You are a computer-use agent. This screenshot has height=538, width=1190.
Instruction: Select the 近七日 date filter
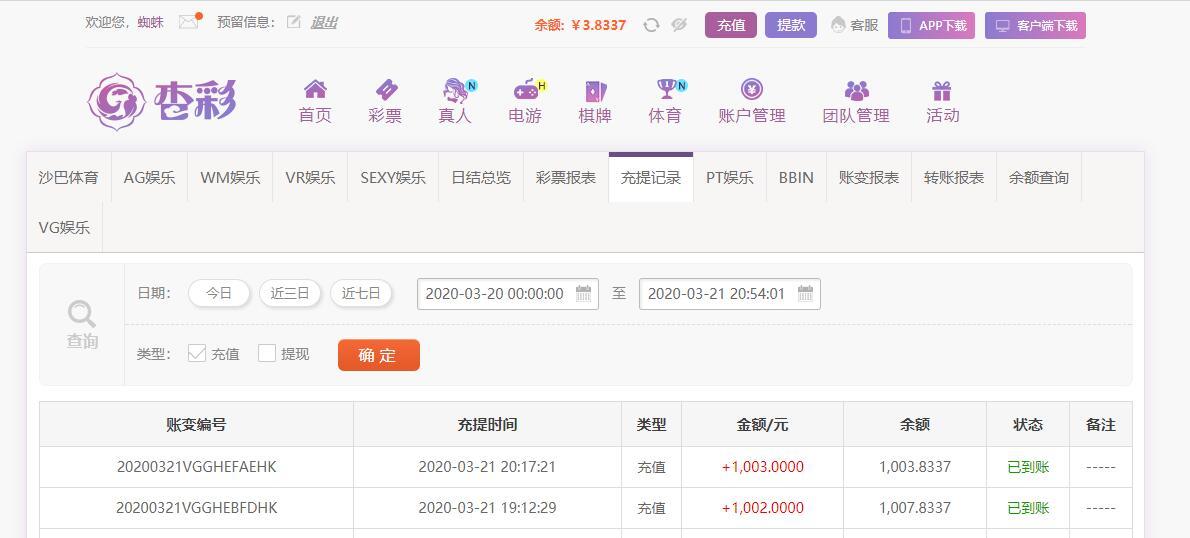pyautogui.click(x=361, y=293)
